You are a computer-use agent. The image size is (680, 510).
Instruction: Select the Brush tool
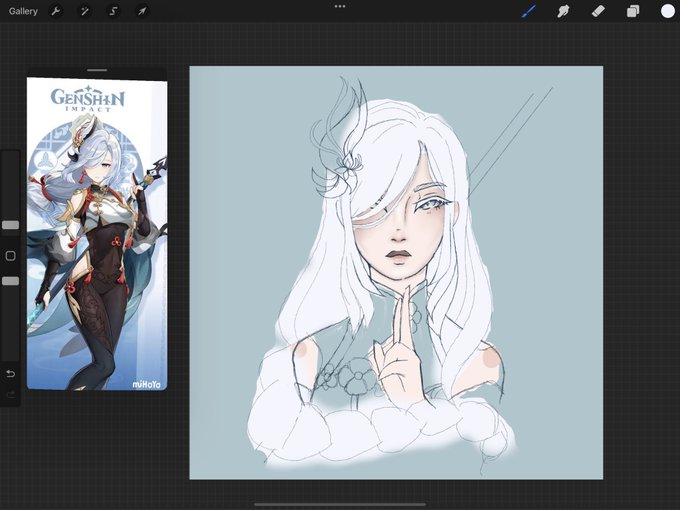pyautogui.click(x=529, y=11)
